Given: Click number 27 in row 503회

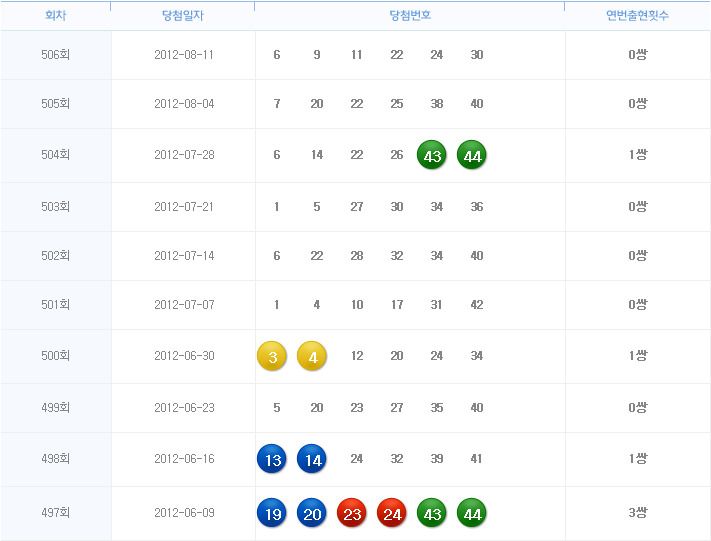Looking at the screenshot, I should [357, 207].
